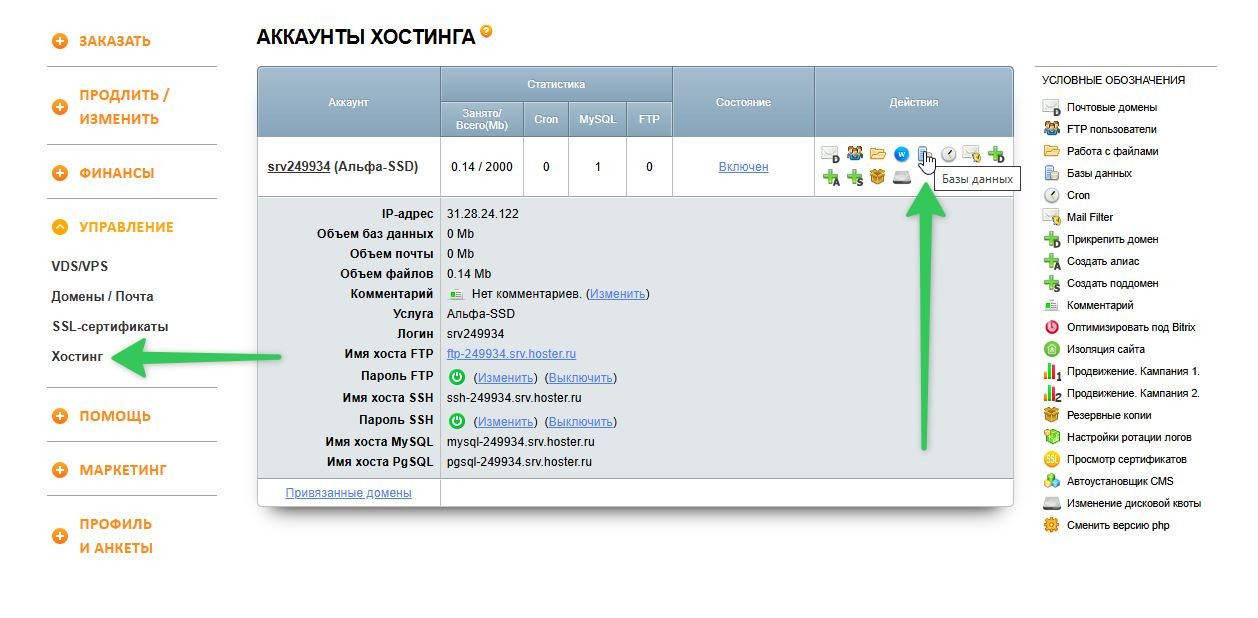1258x618 pixels.
Task: Select Домены / Почта menu item
Action: click(102, 296)
